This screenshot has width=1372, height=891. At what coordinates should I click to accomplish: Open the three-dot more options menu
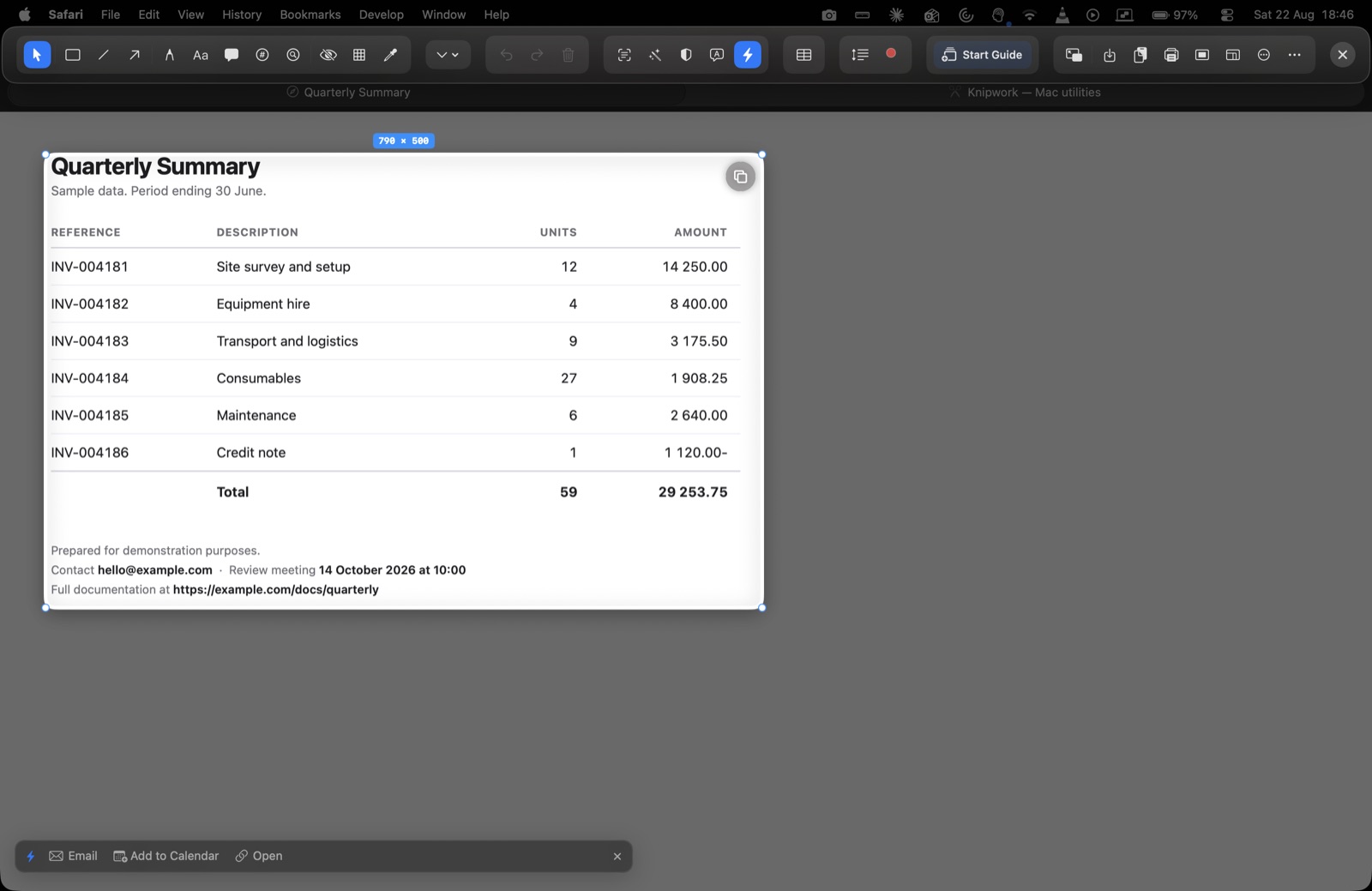click(1295, 55)
